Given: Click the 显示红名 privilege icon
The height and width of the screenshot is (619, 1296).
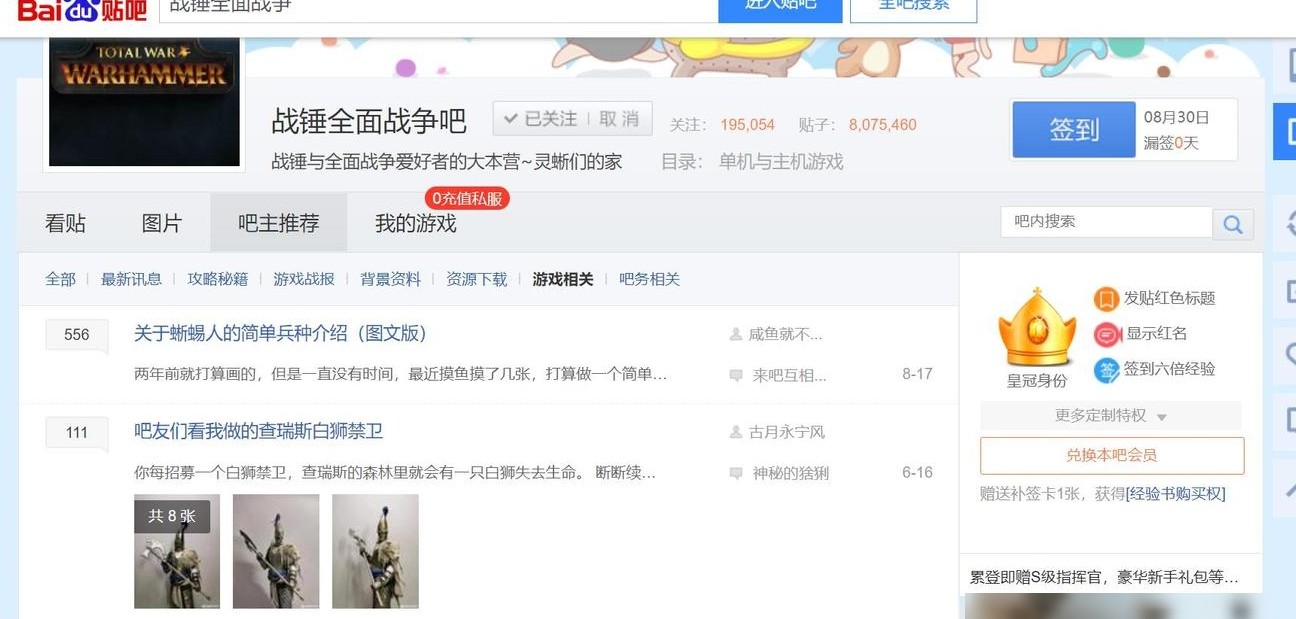Looking at the screenshot, I should click(x=1105, y=334).
